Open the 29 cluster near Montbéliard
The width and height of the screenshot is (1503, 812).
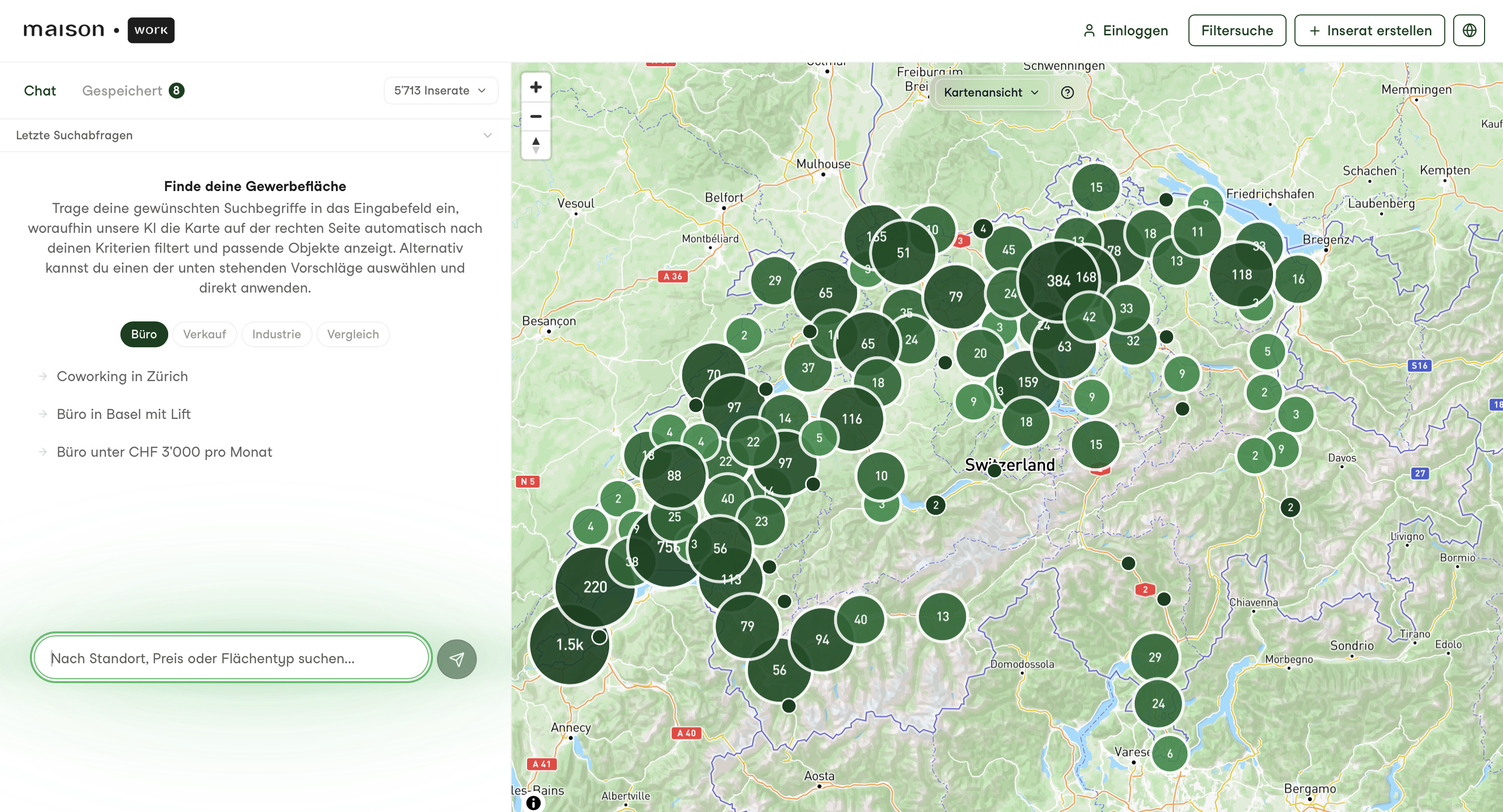pos(774,281)
